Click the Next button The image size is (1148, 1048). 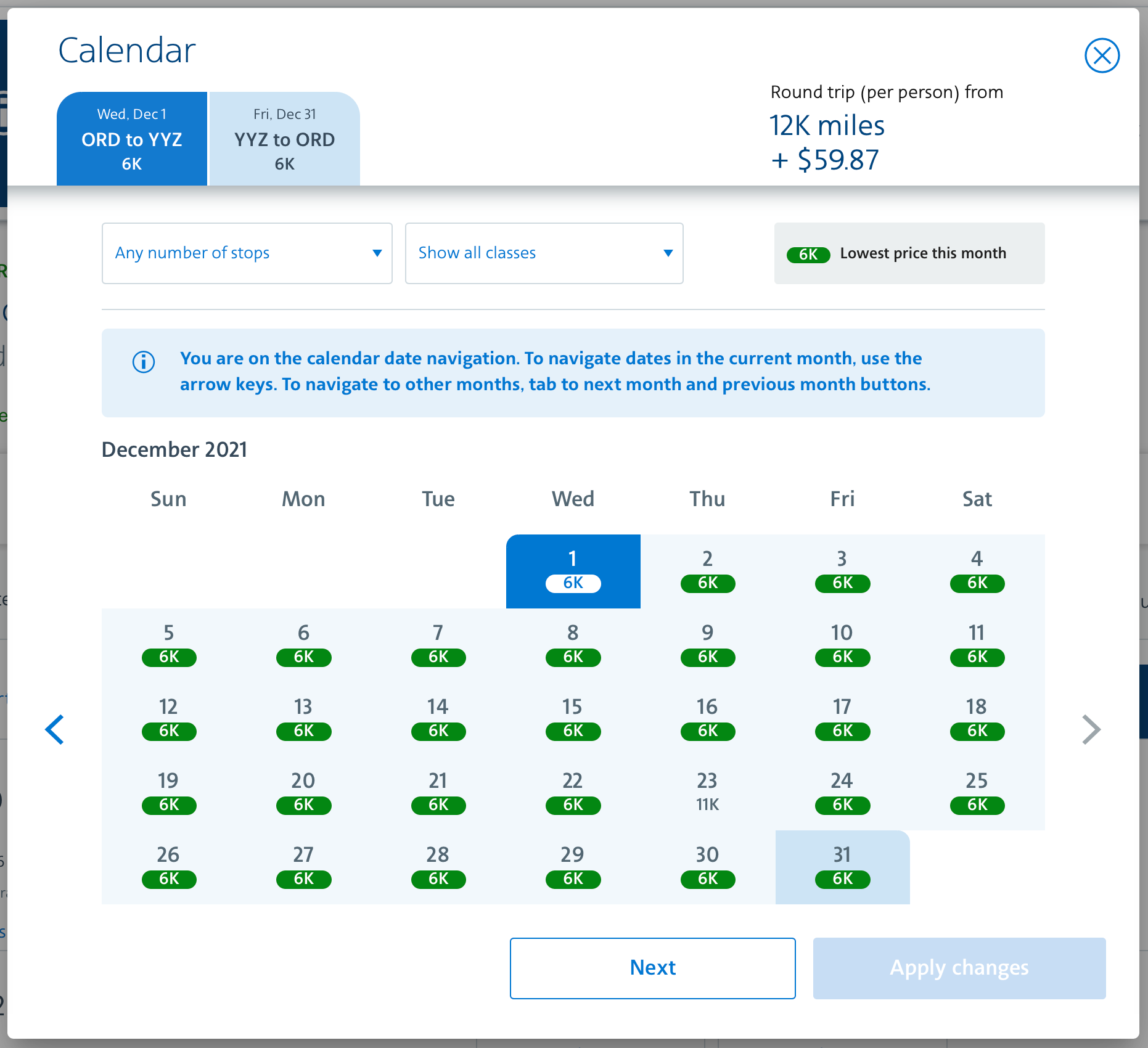[653, 968]
